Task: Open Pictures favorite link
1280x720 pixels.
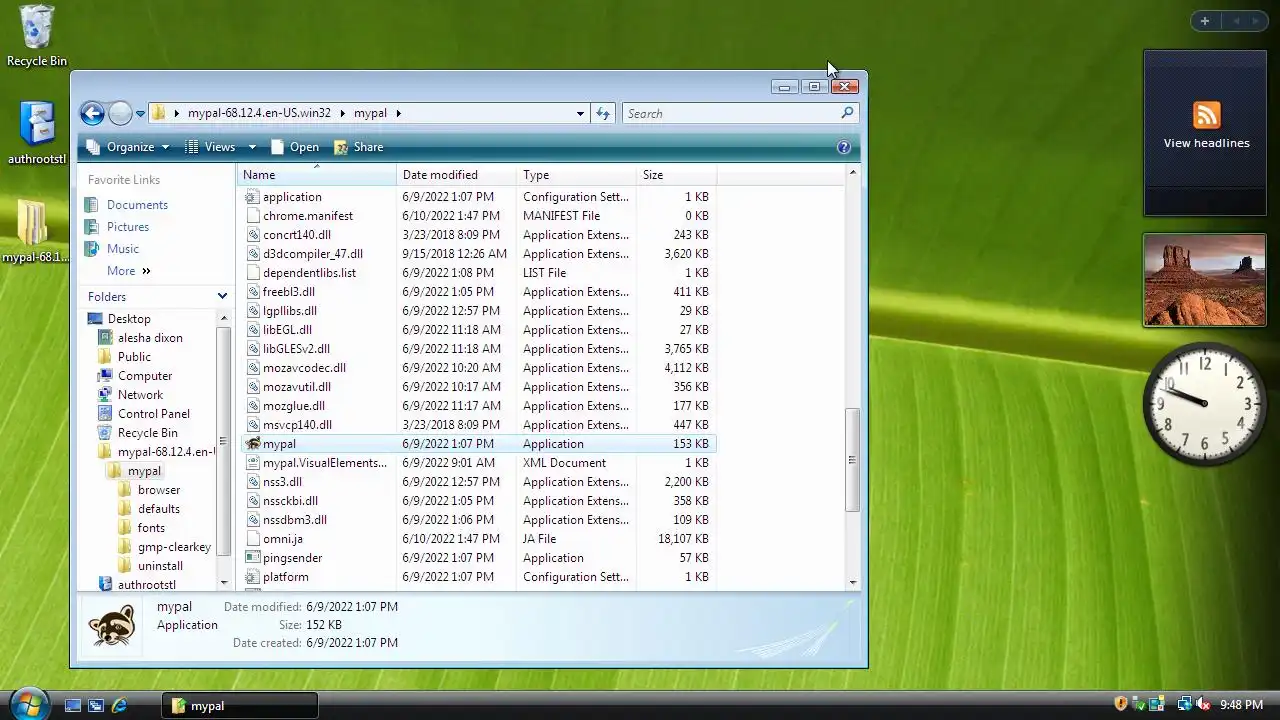Action: pyautogui.click(x=127, y=227)
